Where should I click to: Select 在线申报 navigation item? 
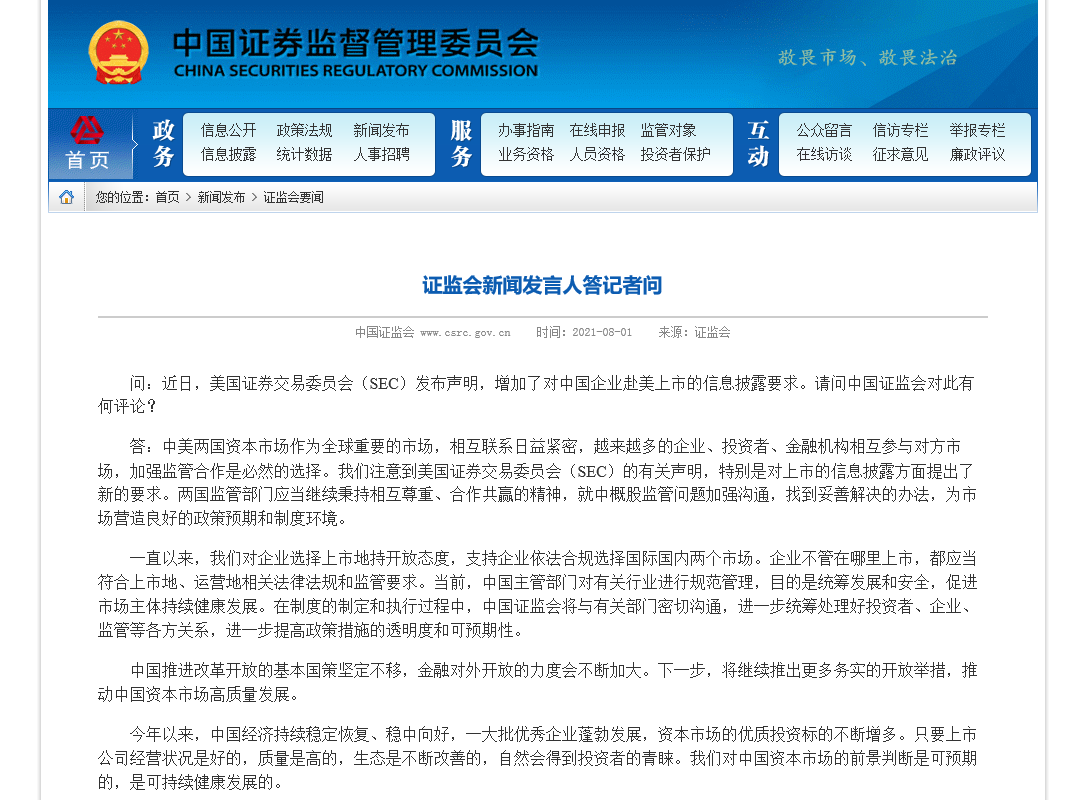[597, 130]
